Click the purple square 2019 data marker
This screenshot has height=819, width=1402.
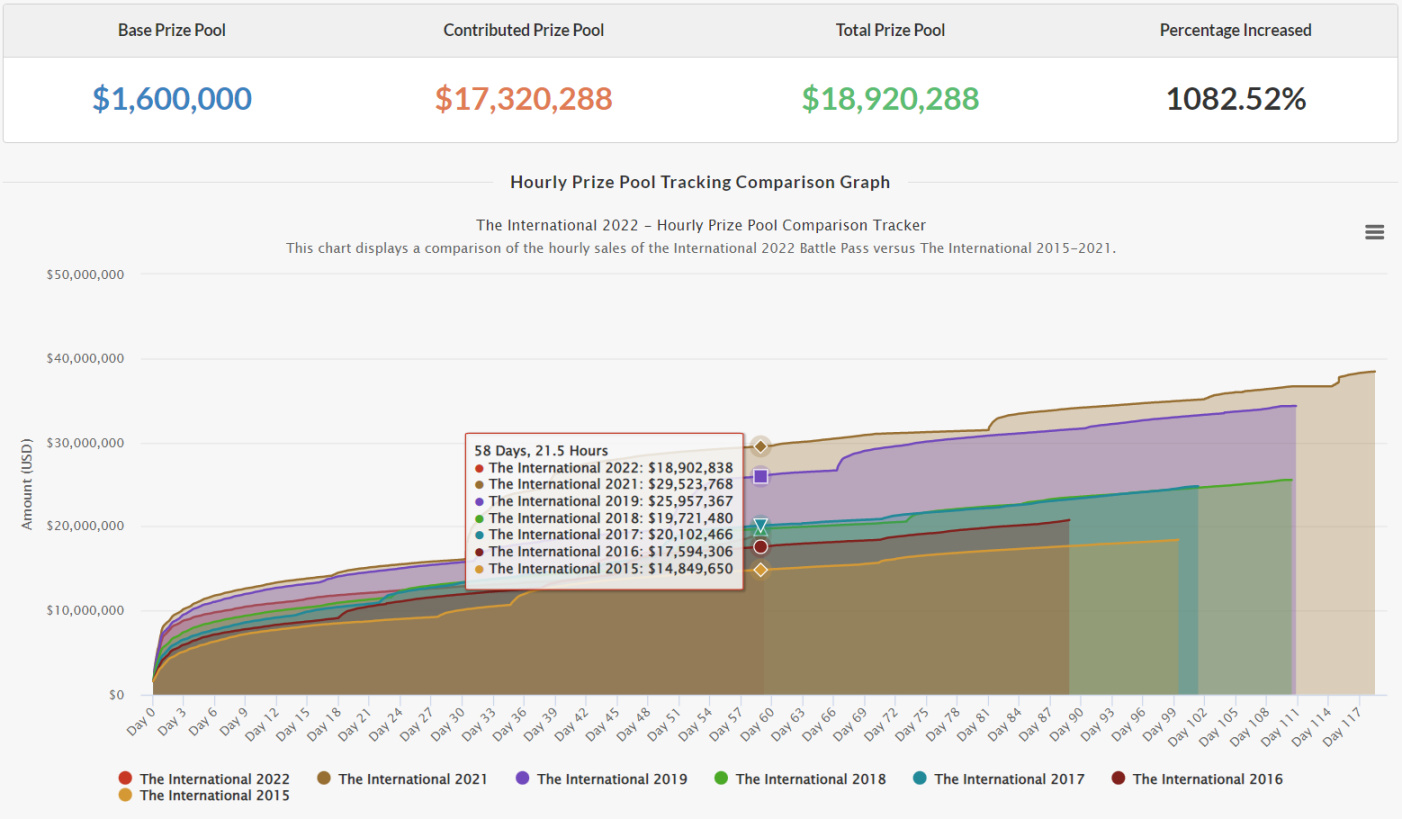click(760, 476)
